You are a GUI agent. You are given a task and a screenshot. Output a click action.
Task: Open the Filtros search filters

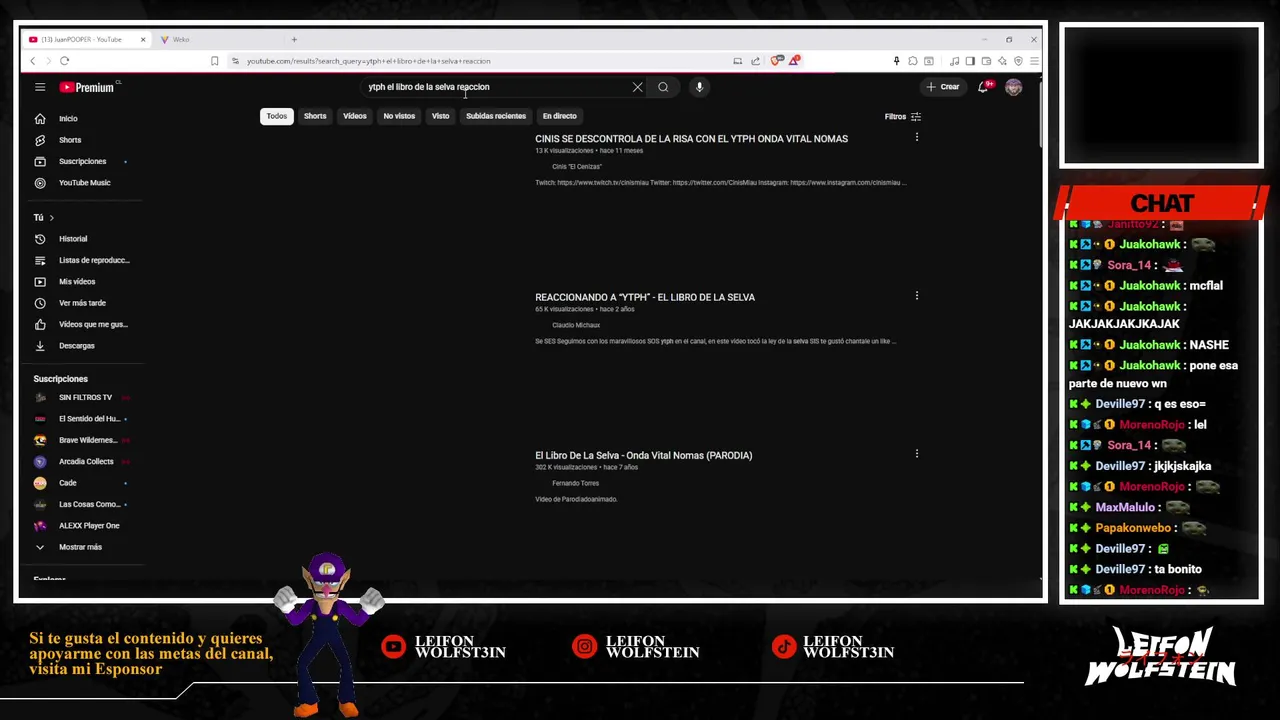(903, 117)
